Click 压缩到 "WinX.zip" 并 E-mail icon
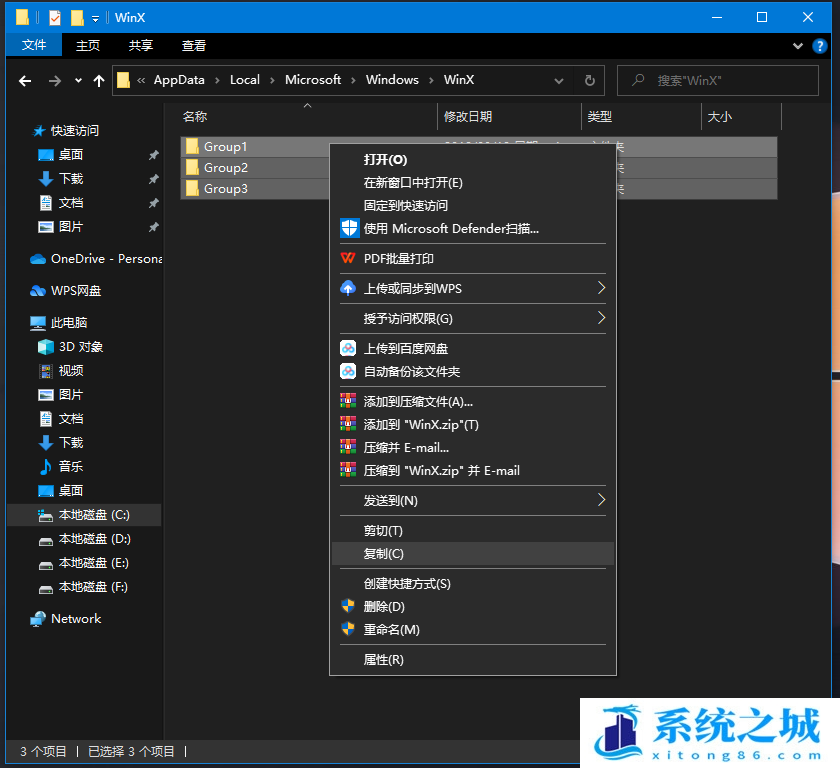 348,470
